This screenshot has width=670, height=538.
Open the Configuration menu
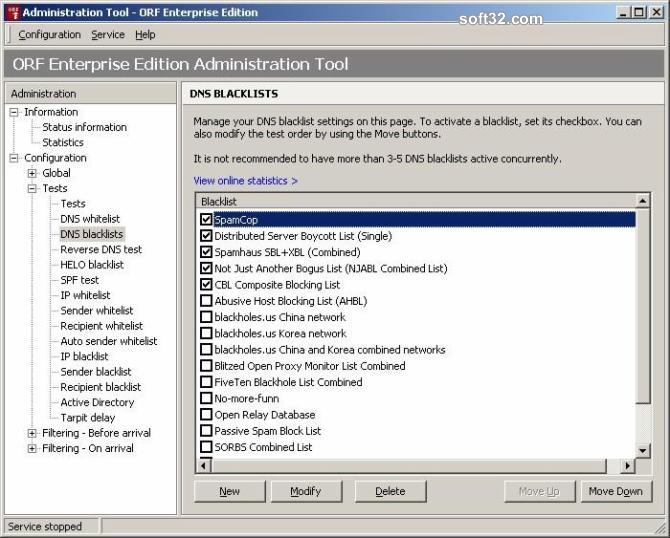point(50,35)
